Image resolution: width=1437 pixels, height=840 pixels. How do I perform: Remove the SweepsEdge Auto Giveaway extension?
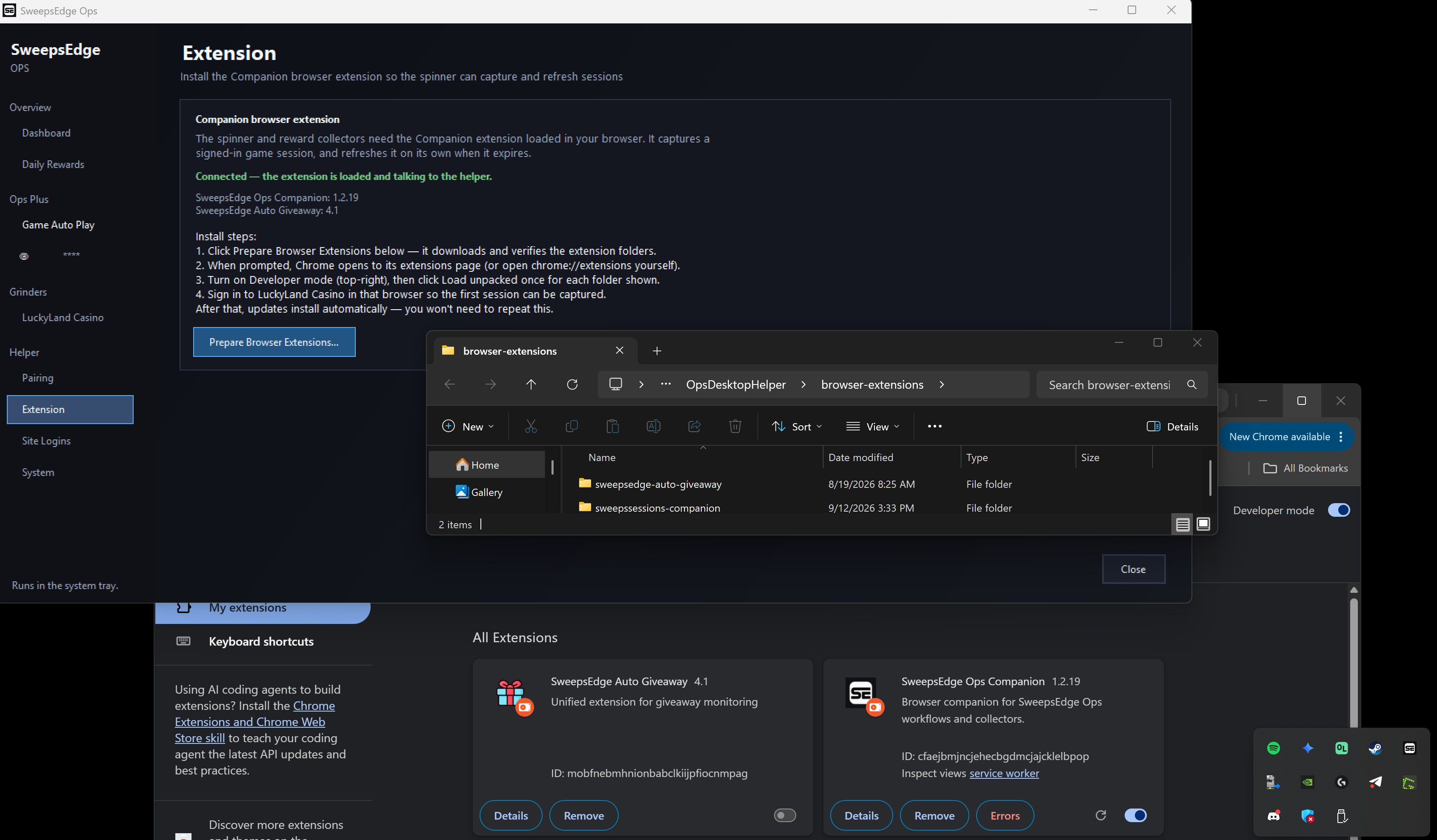coord(583,815)
